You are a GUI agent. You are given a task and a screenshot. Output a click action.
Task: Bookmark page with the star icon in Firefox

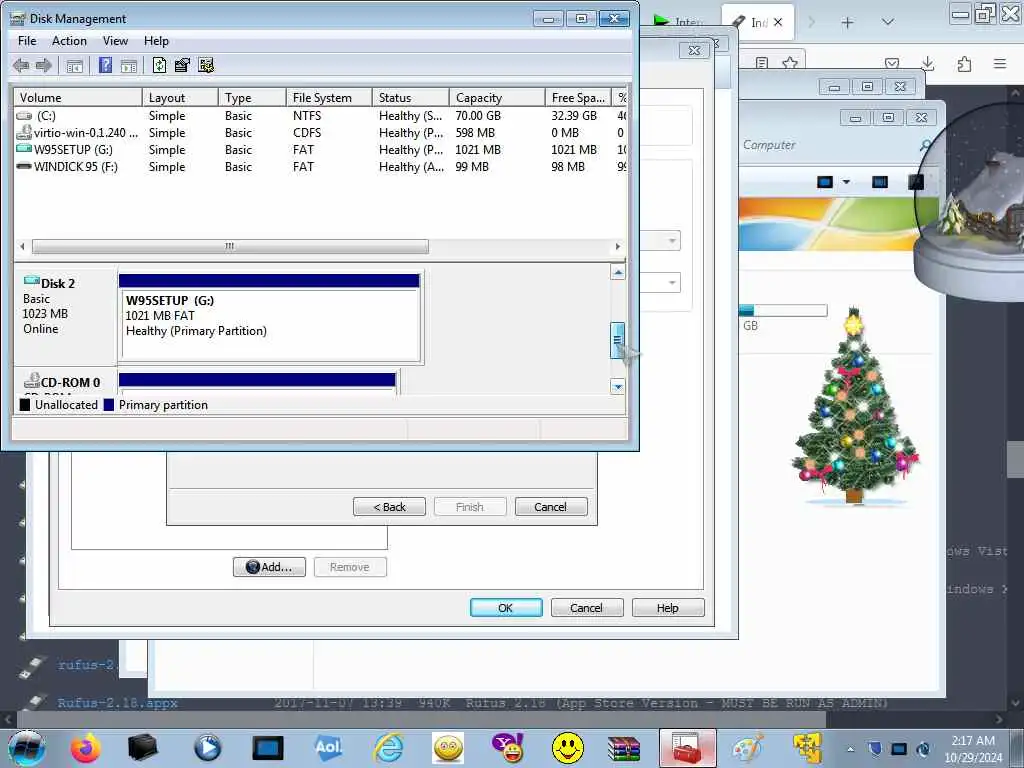790,63
